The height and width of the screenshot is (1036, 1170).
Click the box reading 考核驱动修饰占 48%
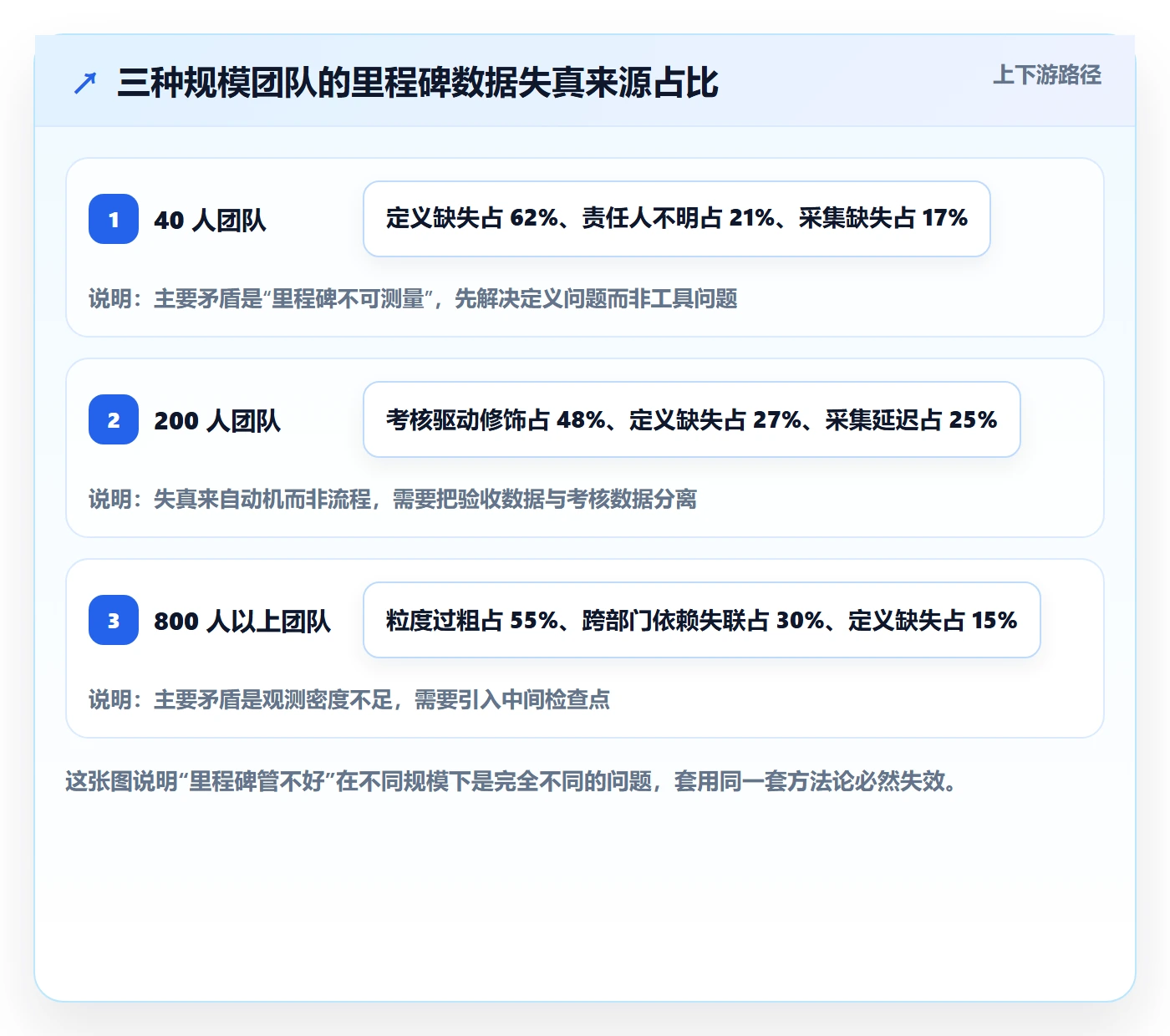(692, 419)
